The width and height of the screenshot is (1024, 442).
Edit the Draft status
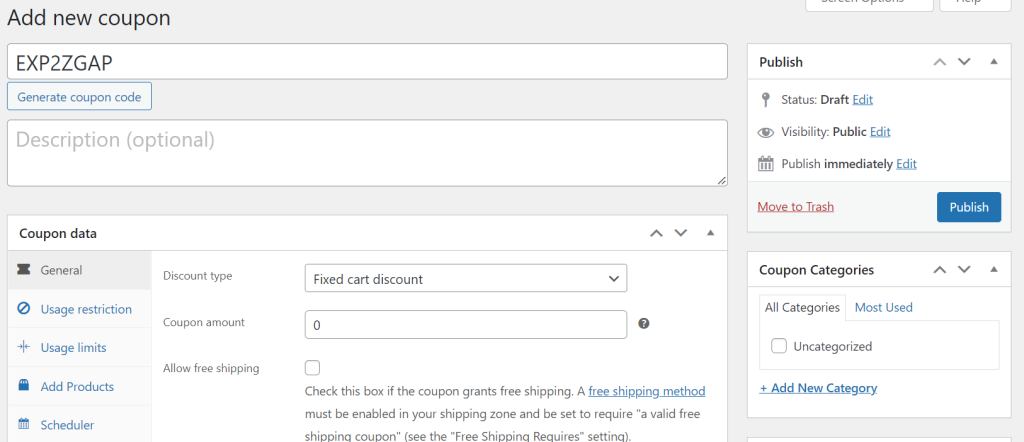(862, 100)
